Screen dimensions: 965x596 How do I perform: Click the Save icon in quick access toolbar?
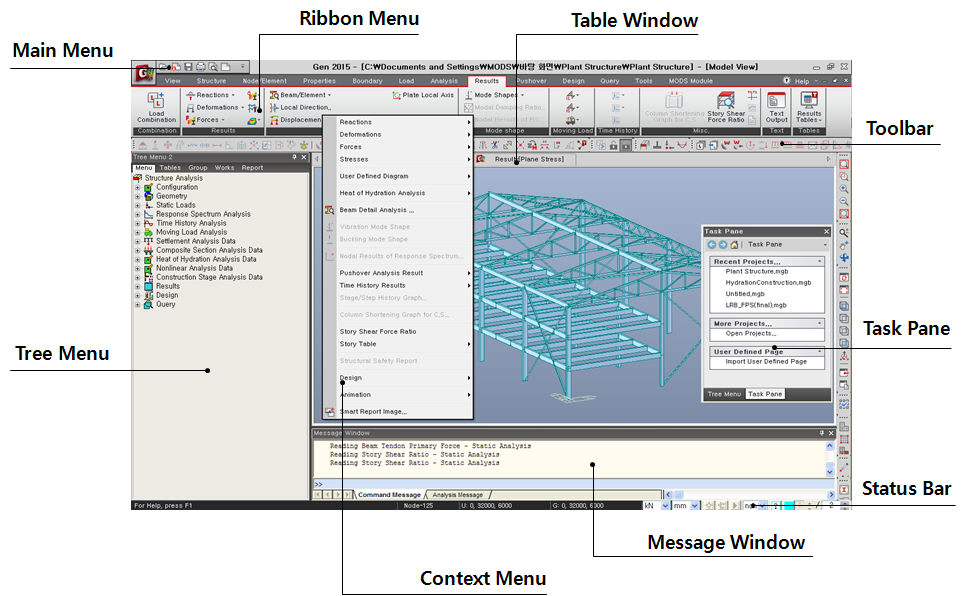coord(188,66)
